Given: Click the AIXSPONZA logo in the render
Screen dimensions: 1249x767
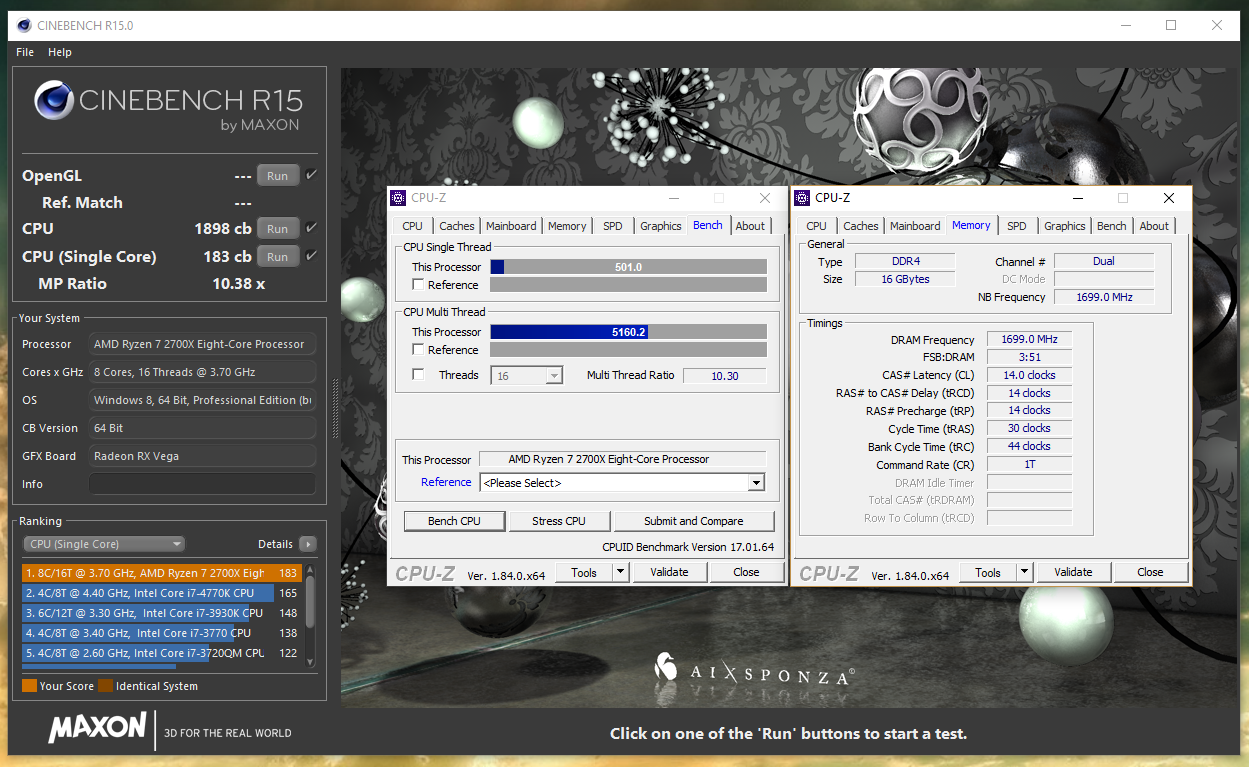Looking at the screenshot, I should point(754,670).
